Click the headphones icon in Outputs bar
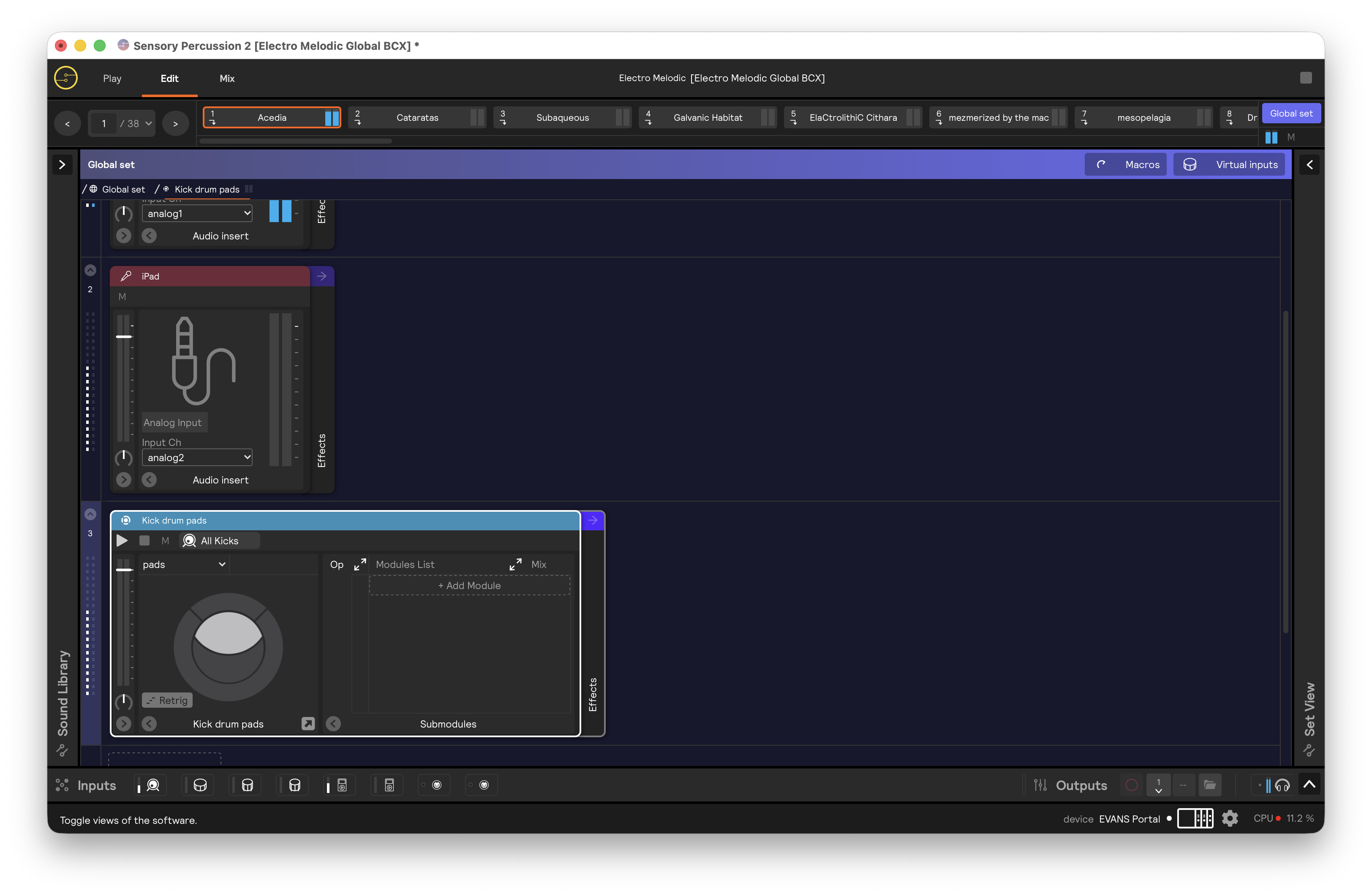 1282,785
